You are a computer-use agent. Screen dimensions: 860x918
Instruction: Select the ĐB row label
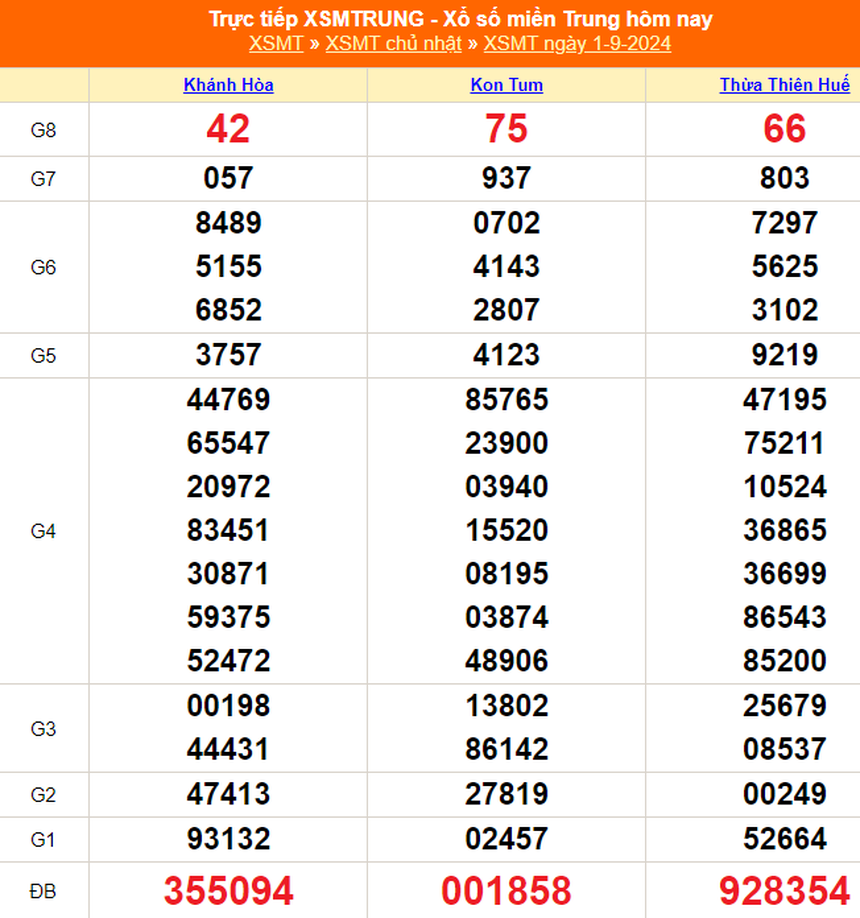(x=43, y=890)
